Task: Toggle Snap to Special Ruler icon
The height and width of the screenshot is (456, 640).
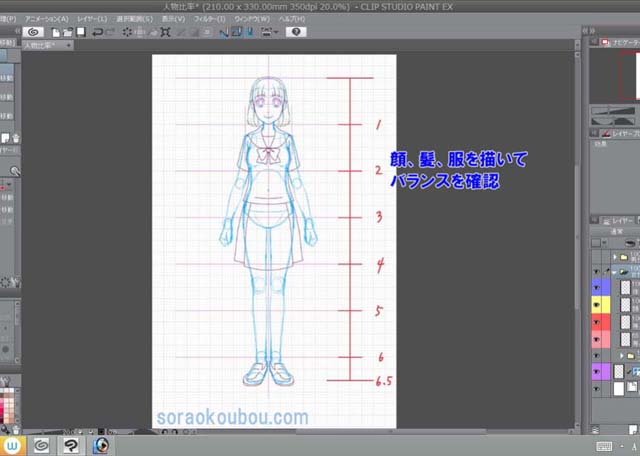Action: [x=237, y=32]
